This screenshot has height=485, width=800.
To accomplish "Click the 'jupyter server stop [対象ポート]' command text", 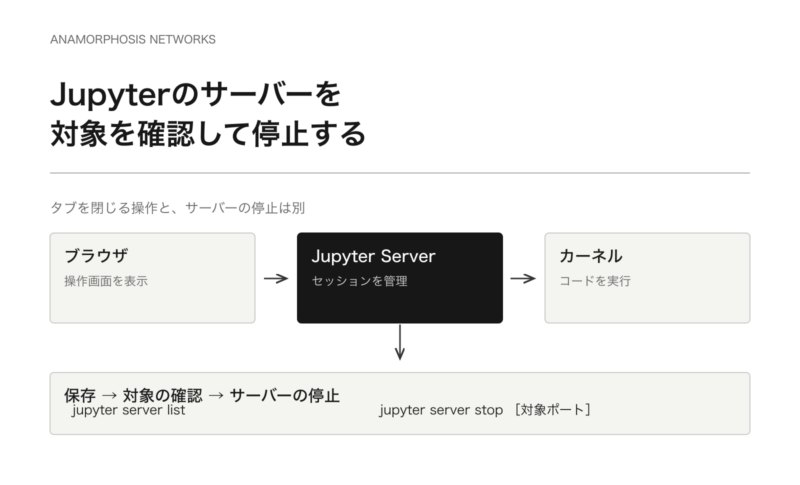I will [485, 410].
